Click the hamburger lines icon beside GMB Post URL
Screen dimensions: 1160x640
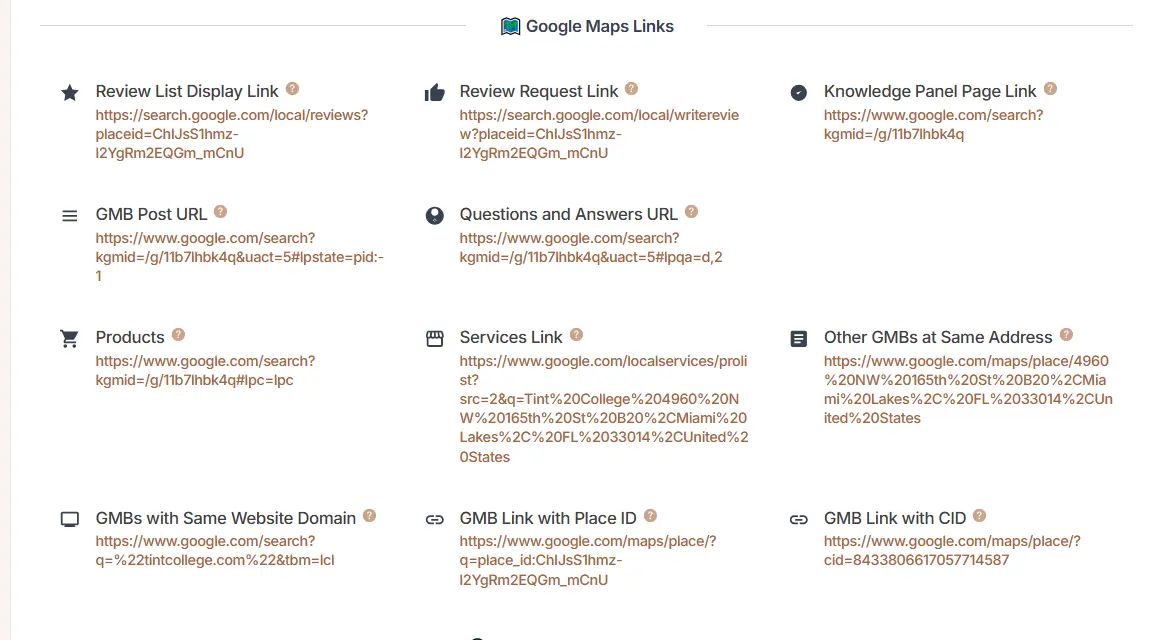[x=69, y=216]
